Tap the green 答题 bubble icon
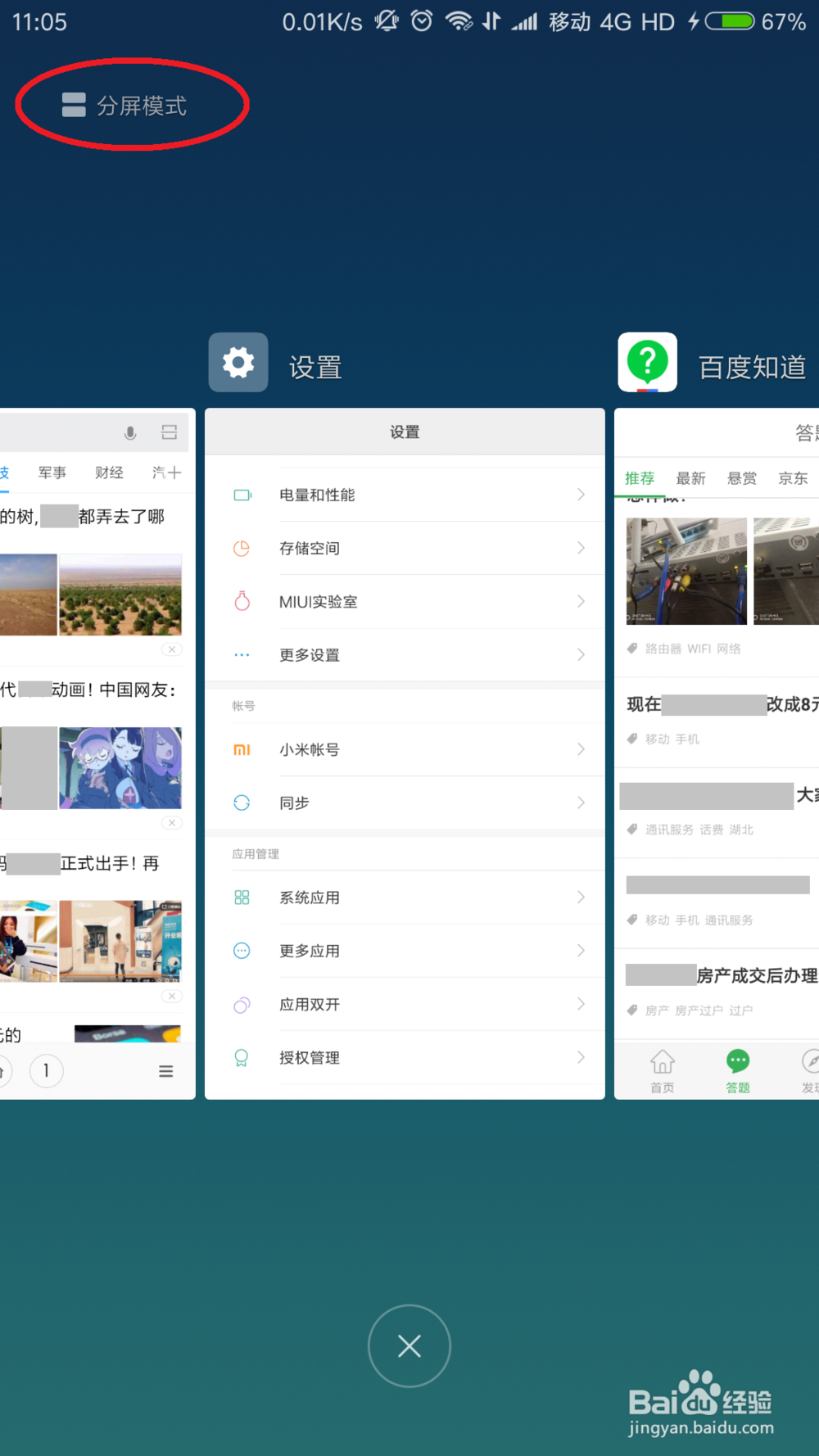 click(738, 1061)
